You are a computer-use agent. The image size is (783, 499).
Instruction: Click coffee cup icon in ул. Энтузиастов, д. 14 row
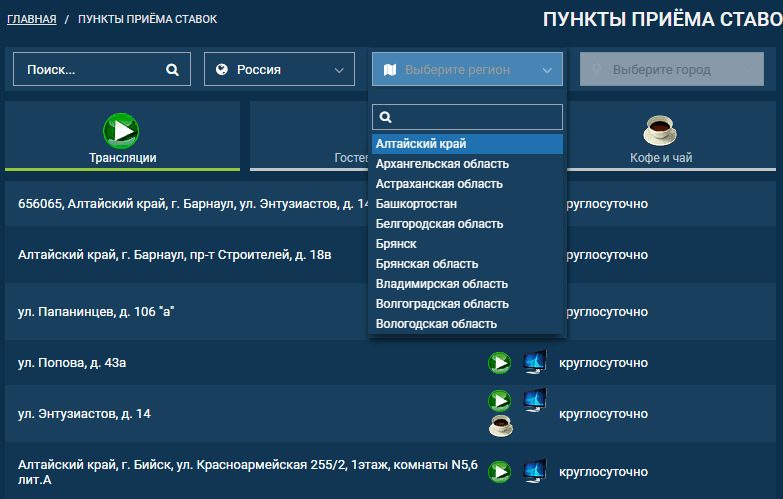[500, 426]
